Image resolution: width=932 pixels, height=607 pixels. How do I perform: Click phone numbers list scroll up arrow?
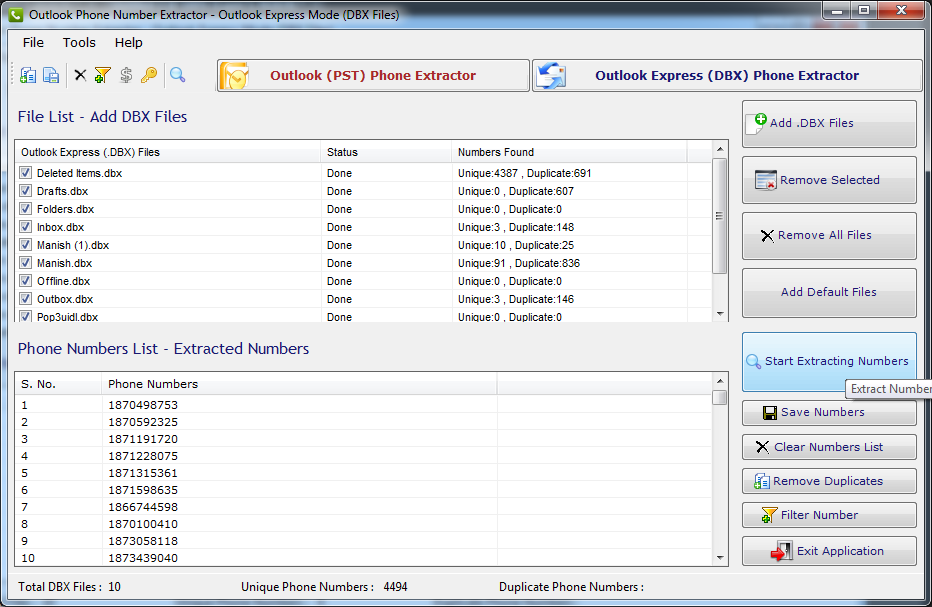click(720, 381)
